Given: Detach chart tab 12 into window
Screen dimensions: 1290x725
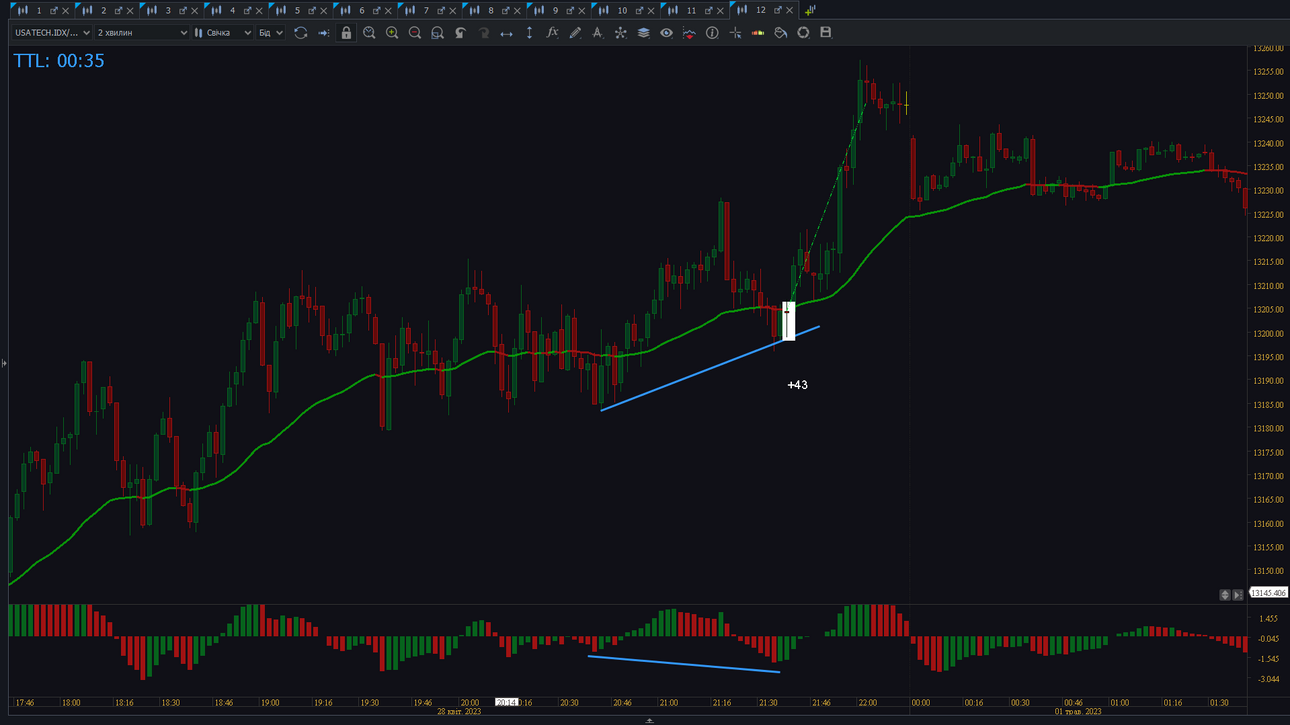Looking at the screenshot, I should [777, 11].
